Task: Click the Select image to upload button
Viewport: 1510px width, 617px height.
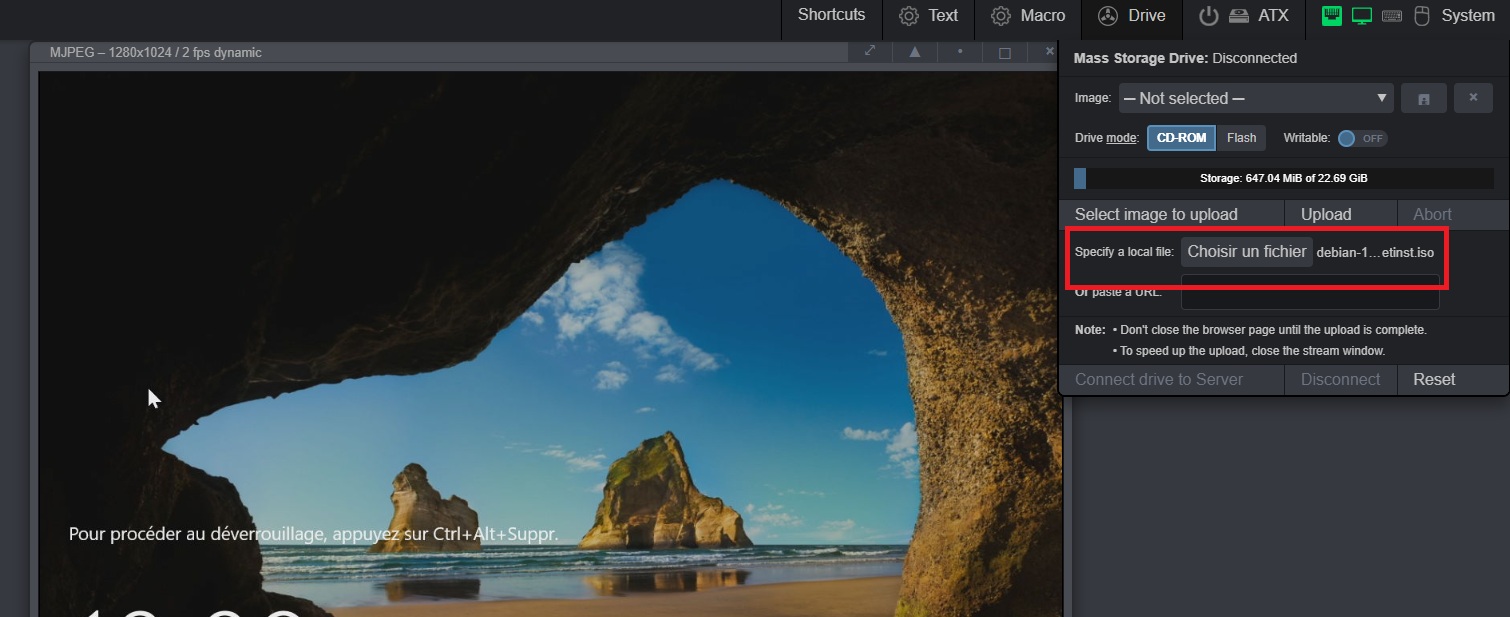Action: (1171, 214)
